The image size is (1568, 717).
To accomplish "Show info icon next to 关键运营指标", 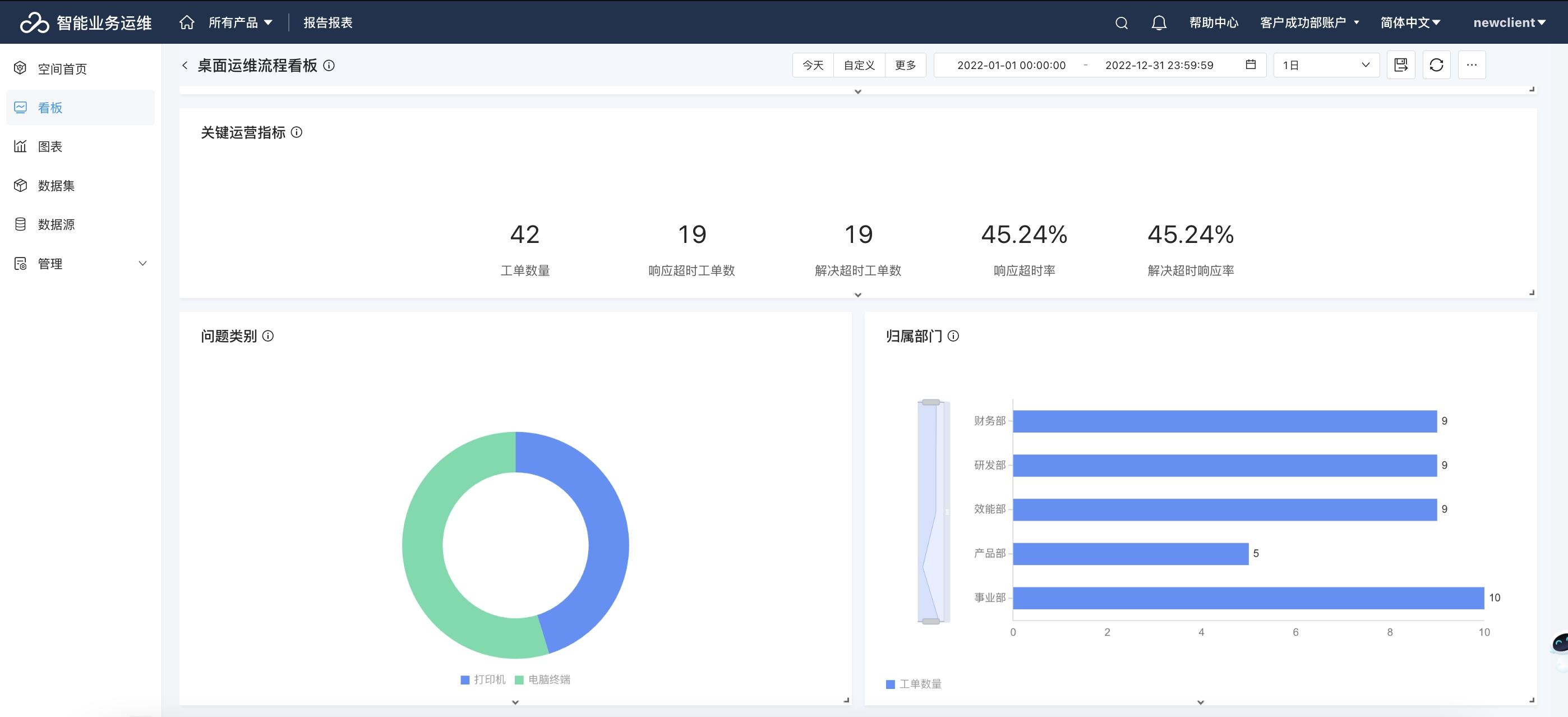I will coord(297,132).
